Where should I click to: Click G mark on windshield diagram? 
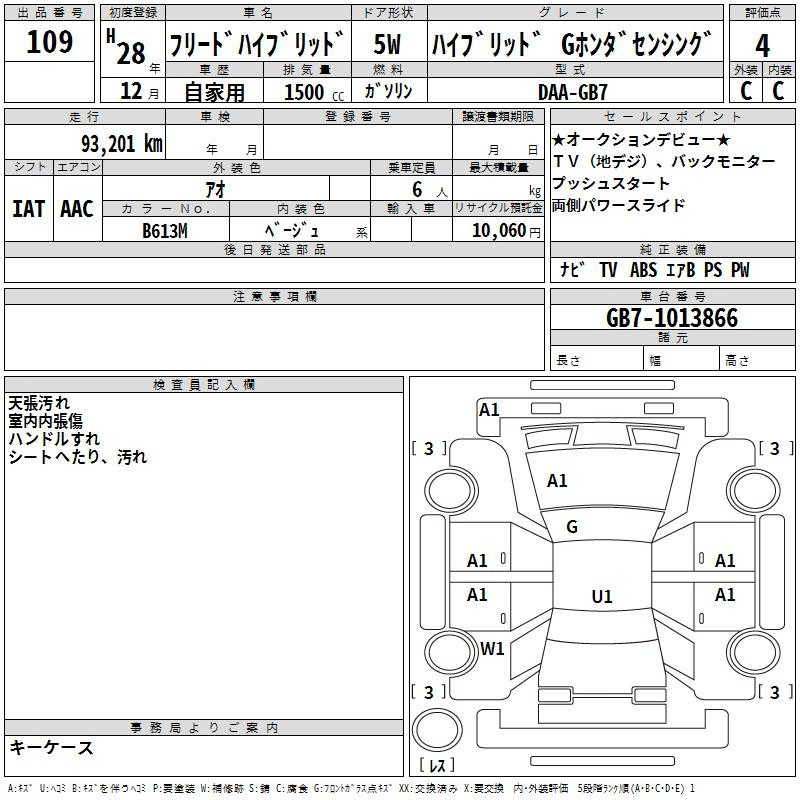[x=572, y=527]
